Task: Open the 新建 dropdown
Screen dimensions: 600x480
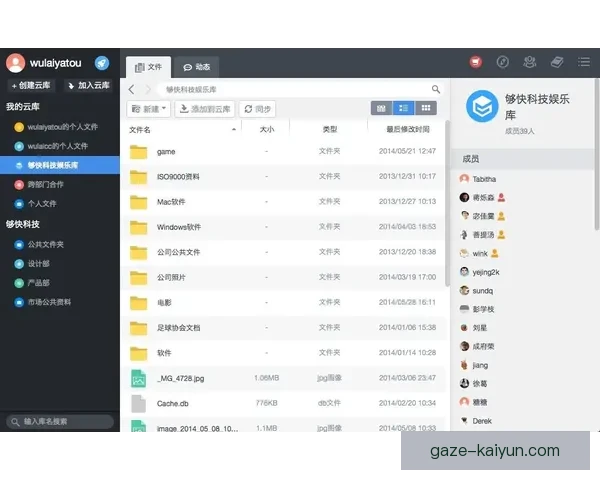Action: (148, 109)
